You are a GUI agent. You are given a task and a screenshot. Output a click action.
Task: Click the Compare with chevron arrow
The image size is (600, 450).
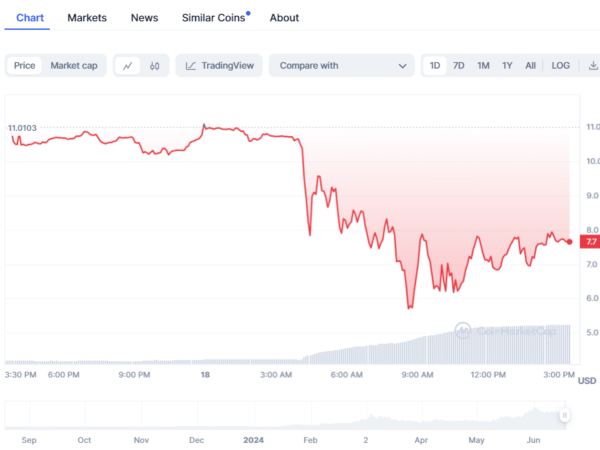pos(403,66)
